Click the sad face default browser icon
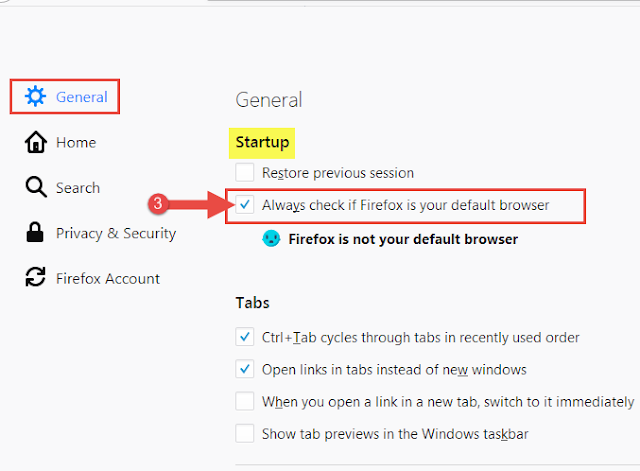 (x=271, y=238)
